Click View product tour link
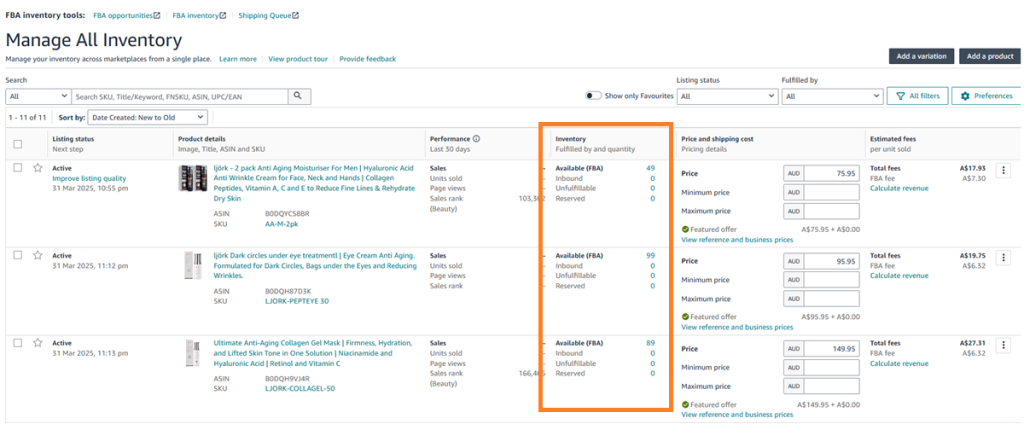The image size is (1024, 424). click(x=298, y=59)
